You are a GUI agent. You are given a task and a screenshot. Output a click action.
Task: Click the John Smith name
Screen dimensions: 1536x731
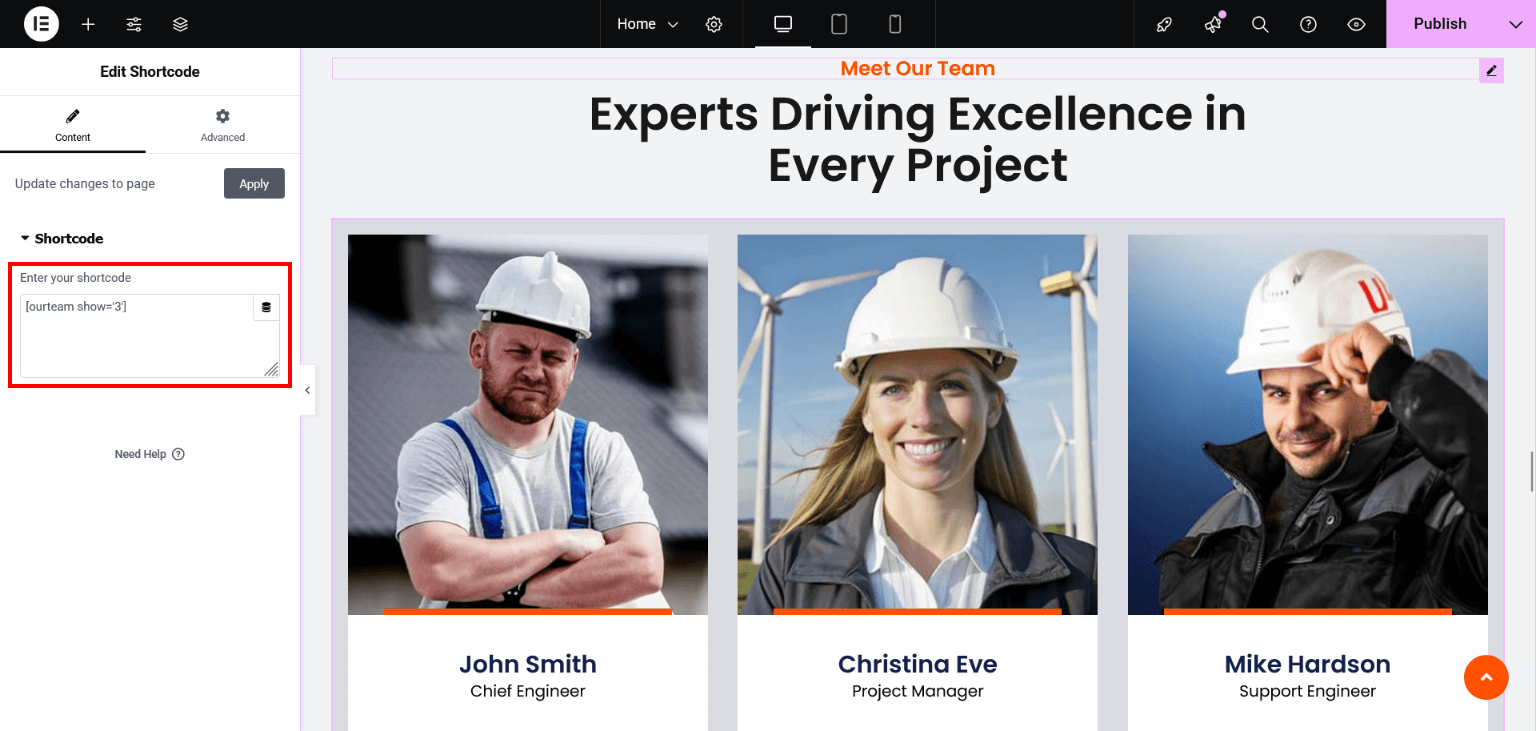[528, 664]
